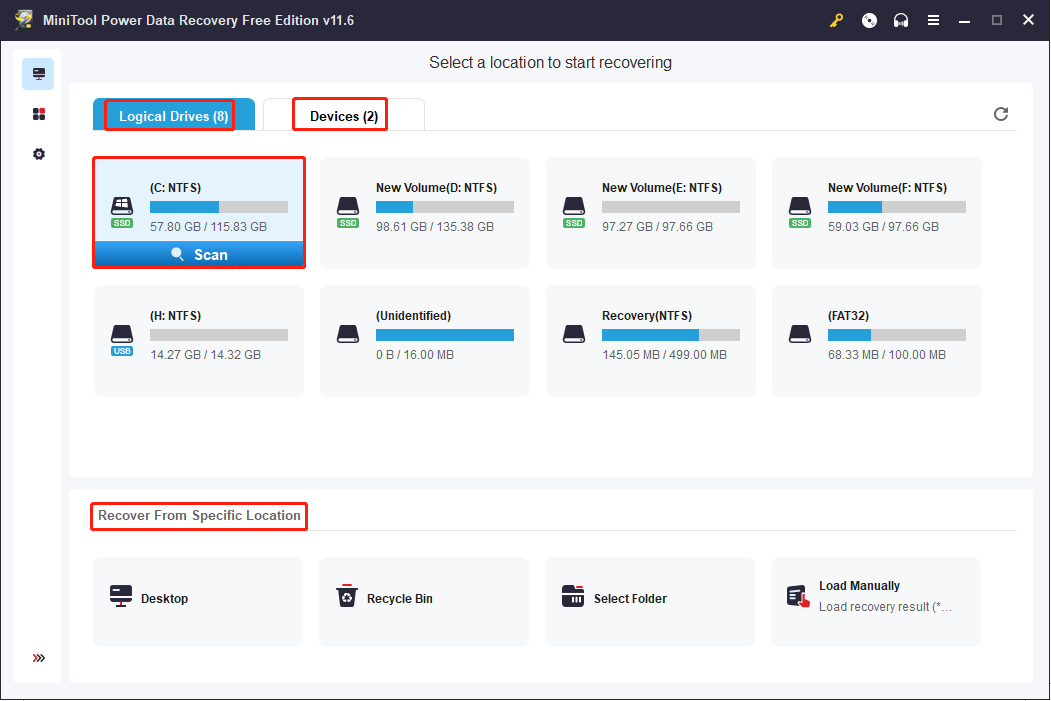Click the 14.27 GB / 14.32 GB size text
This screenshot has width=1051, height=701.
(206, 355)
